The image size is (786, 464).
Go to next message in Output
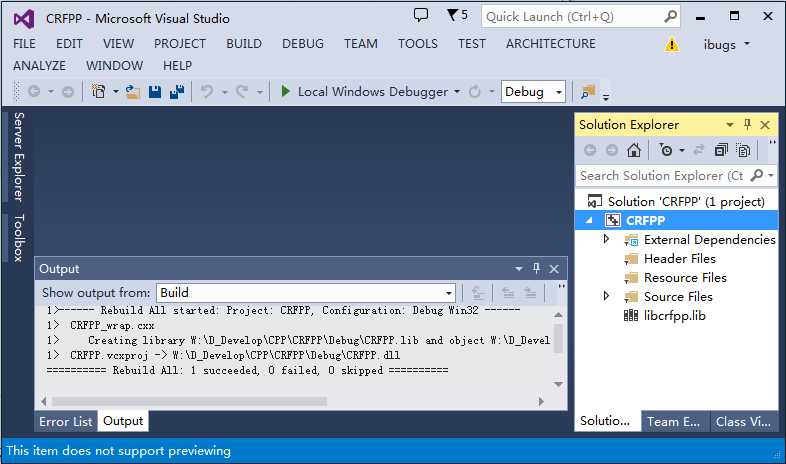pos(530,293)
